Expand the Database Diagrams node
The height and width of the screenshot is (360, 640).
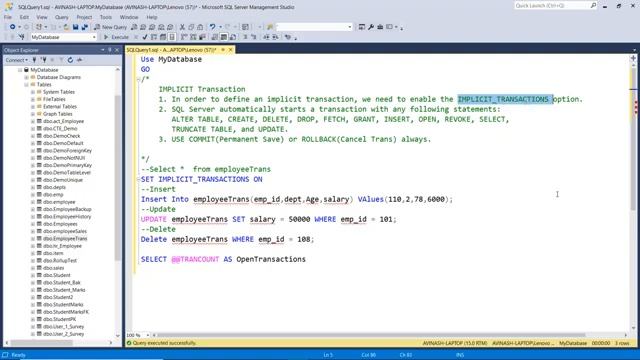pyautogui.click(x=26, y=77)
